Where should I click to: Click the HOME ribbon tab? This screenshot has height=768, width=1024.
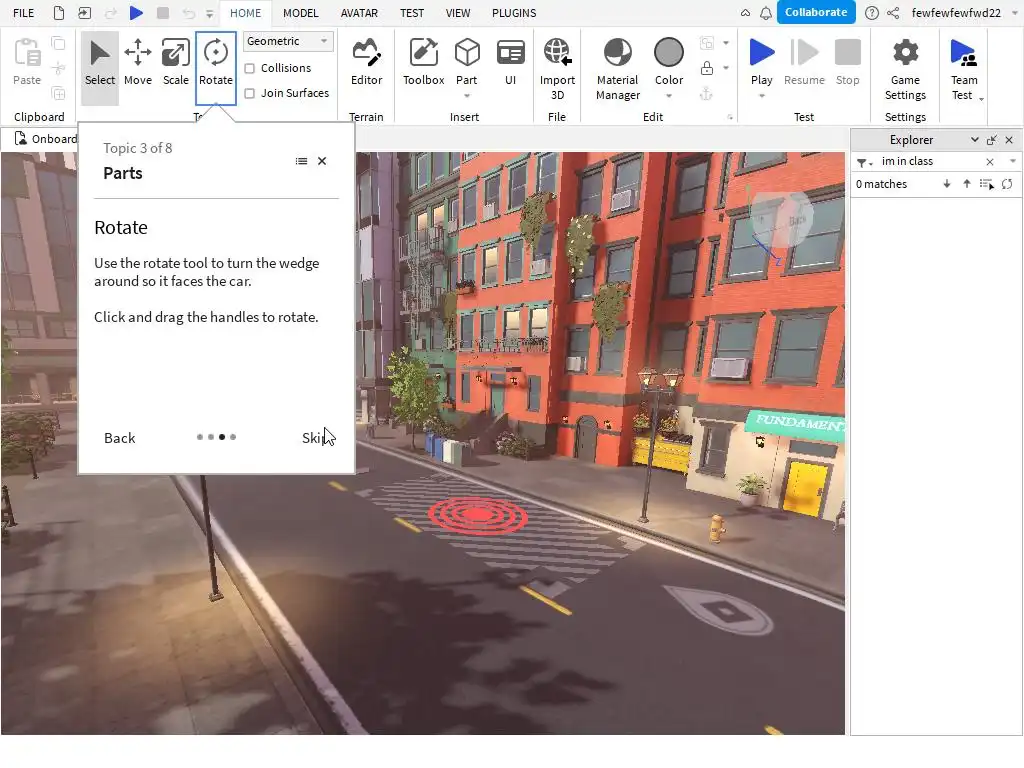[x=246, y=13]
